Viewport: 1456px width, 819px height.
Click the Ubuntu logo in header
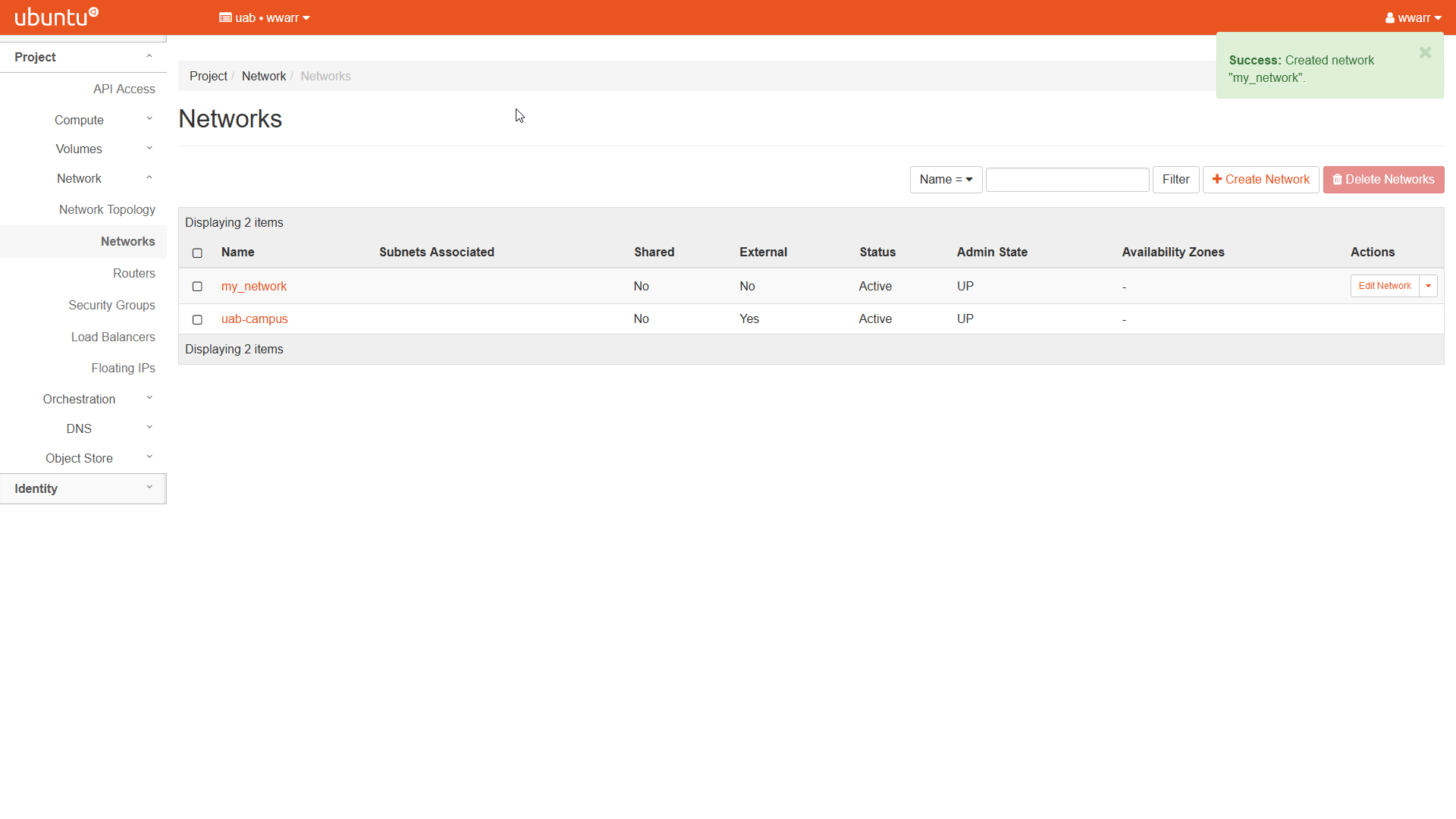point(57,17)
